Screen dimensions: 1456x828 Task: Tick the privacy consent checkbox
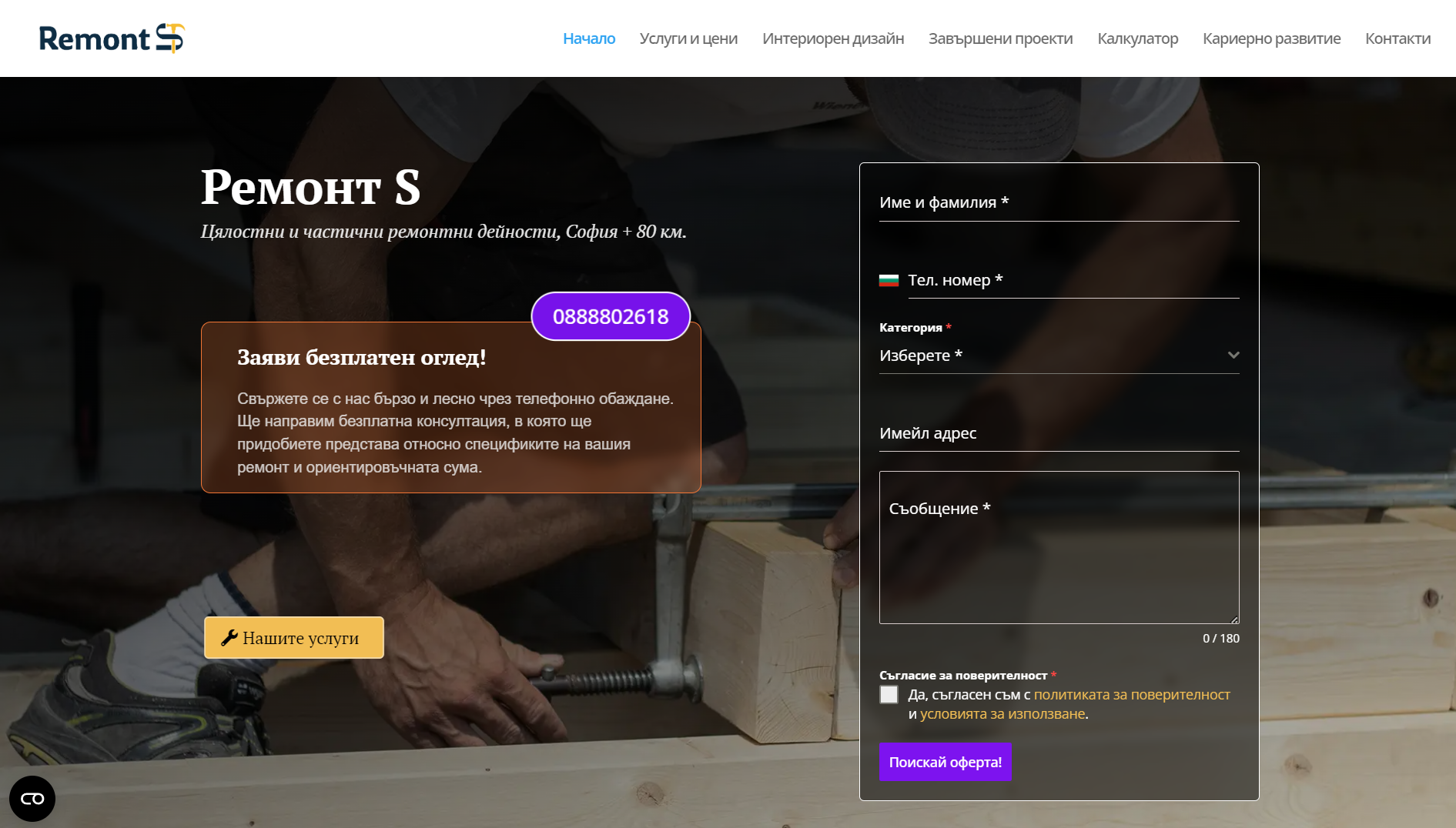[889, 695]
